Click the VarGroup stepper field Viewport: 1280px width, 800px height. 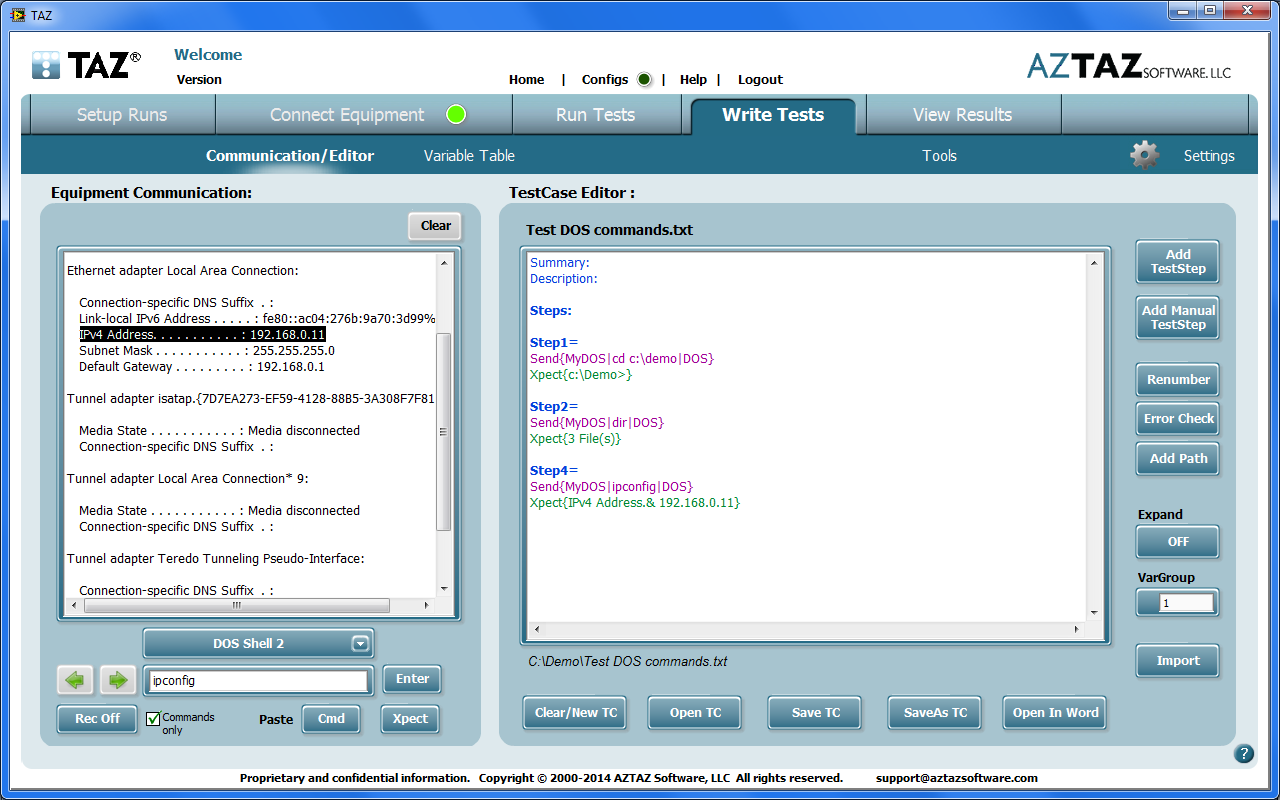[1184, 603]
